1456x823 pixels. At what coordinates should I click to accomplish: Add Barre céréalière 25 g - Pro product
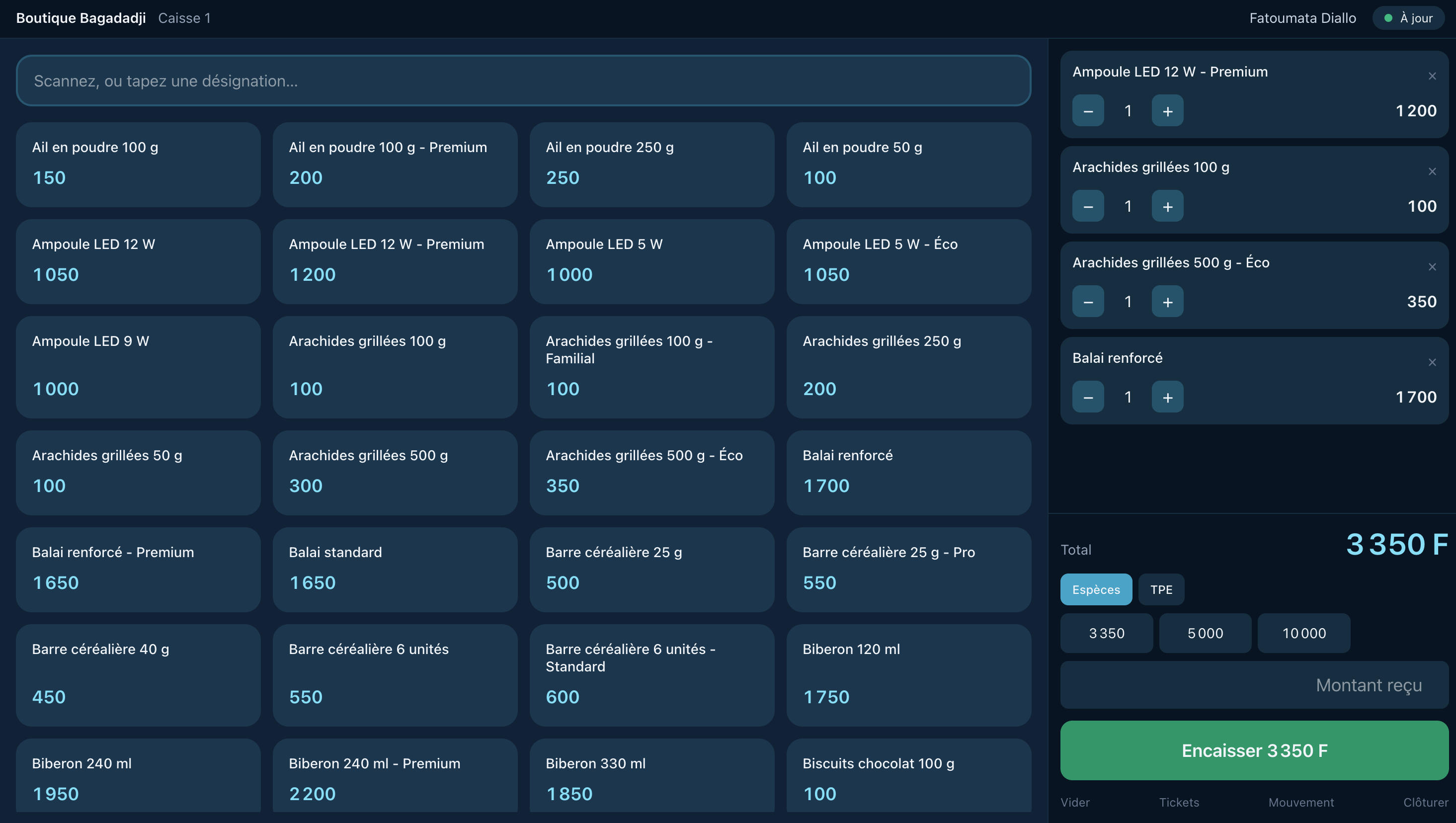pyautogui.click(x=908, y=570)
